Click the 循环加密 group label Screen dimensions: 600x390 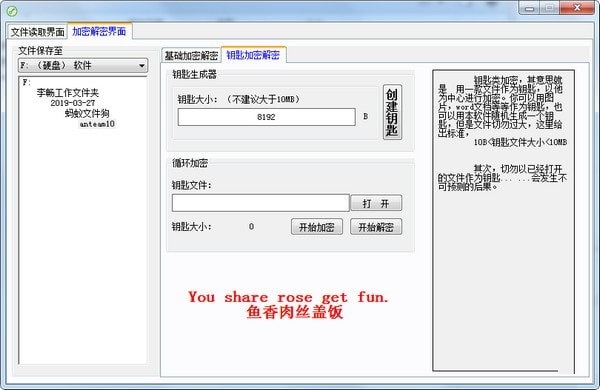(190, 163)
